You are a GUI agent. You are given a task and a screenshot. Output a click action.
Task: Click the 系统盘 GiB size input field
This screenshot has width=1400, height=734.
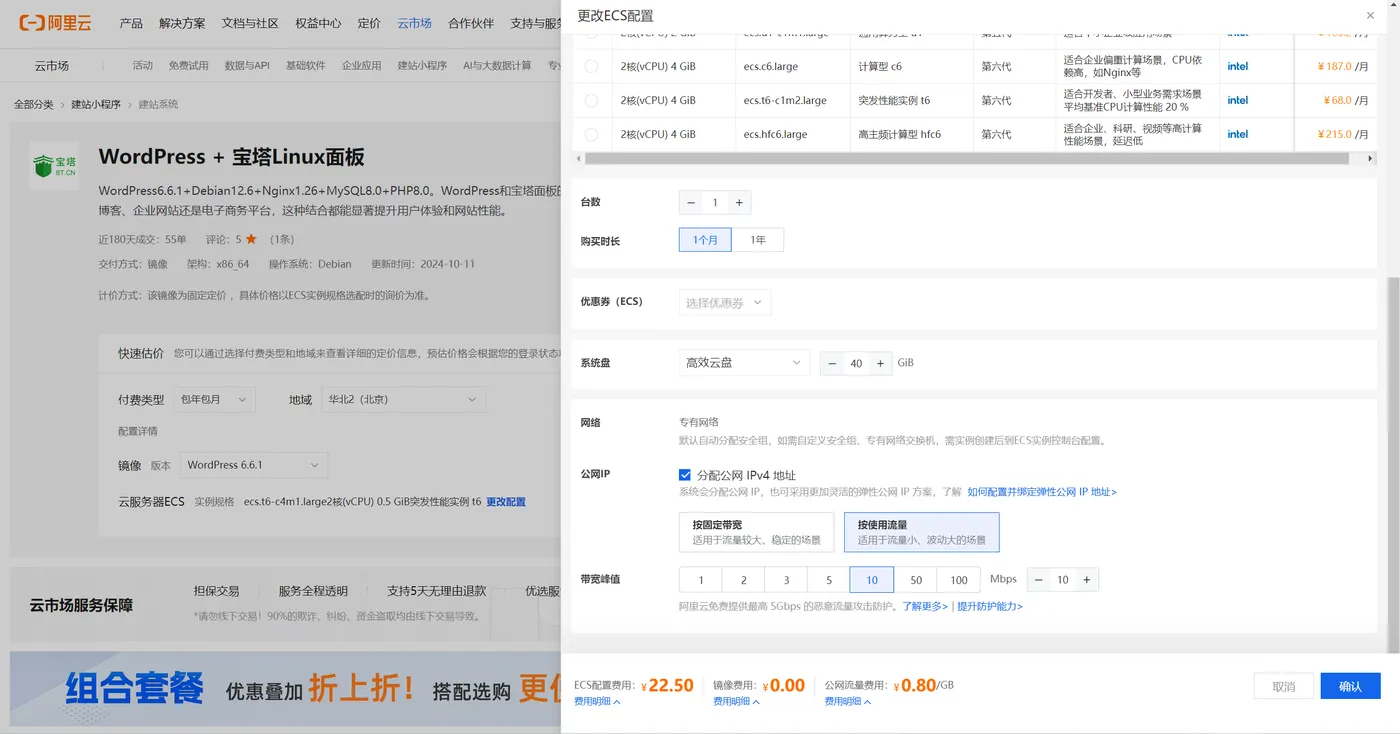pos(856,363)
